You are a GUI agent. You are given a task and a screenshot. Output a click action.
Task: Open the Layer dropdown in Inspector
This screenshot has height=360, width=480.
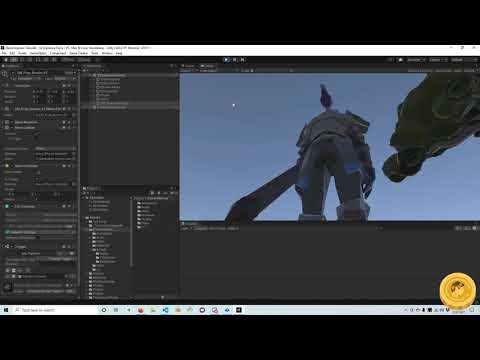point(65,79)
